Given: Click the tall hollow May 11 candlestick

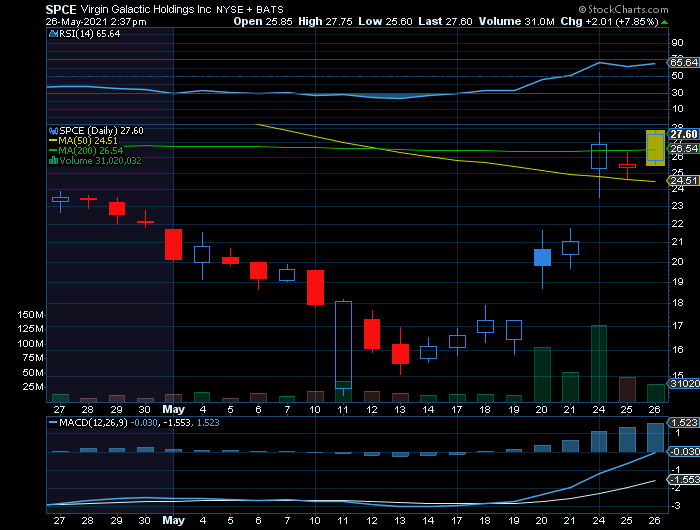Looking at the screenshot, I should pos(343,345).
